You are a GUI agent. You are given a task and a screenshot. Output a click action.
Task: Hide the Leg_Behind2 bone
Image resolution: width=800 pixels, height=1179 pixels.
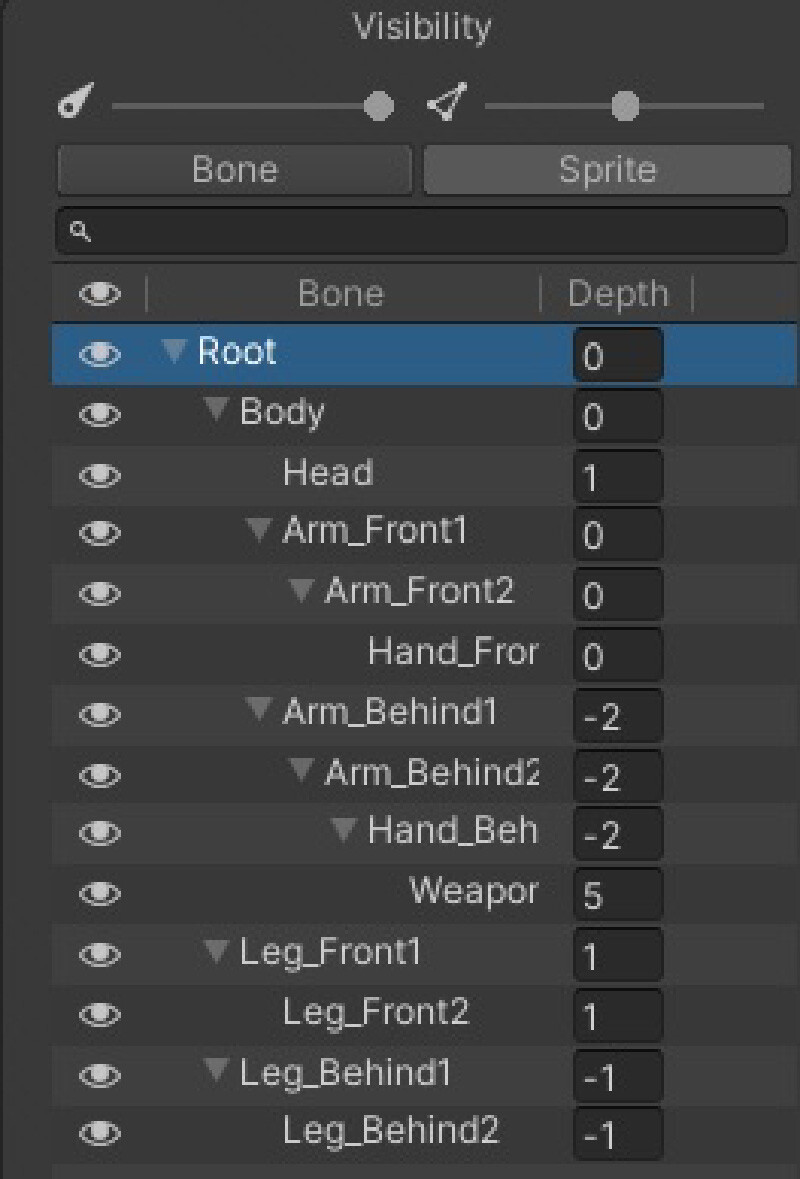click(x=99, y=1133)
